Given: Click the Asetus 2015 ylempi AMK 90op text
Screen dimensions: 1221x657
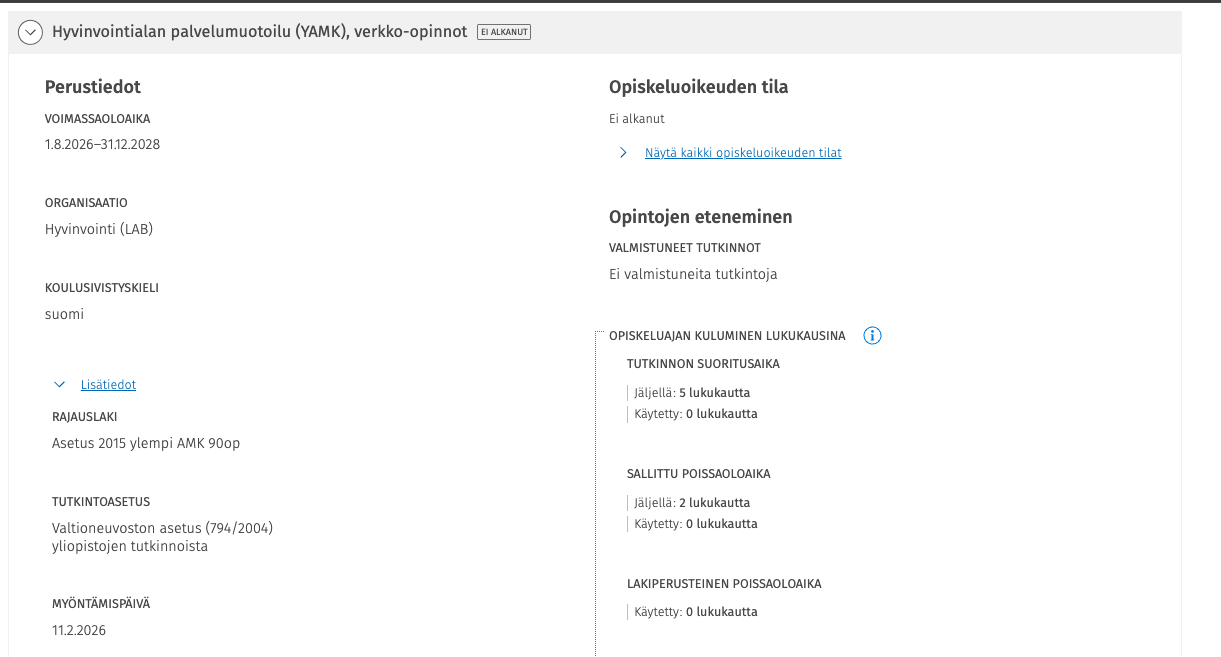Looking at the screenshot, I should click(x=146, y=443).
